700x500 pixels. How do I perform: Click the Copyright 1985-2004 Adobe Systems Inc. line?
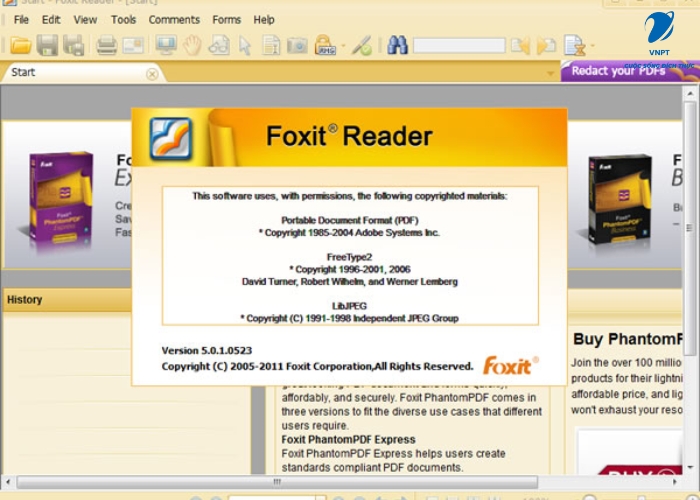pos(349,233)
